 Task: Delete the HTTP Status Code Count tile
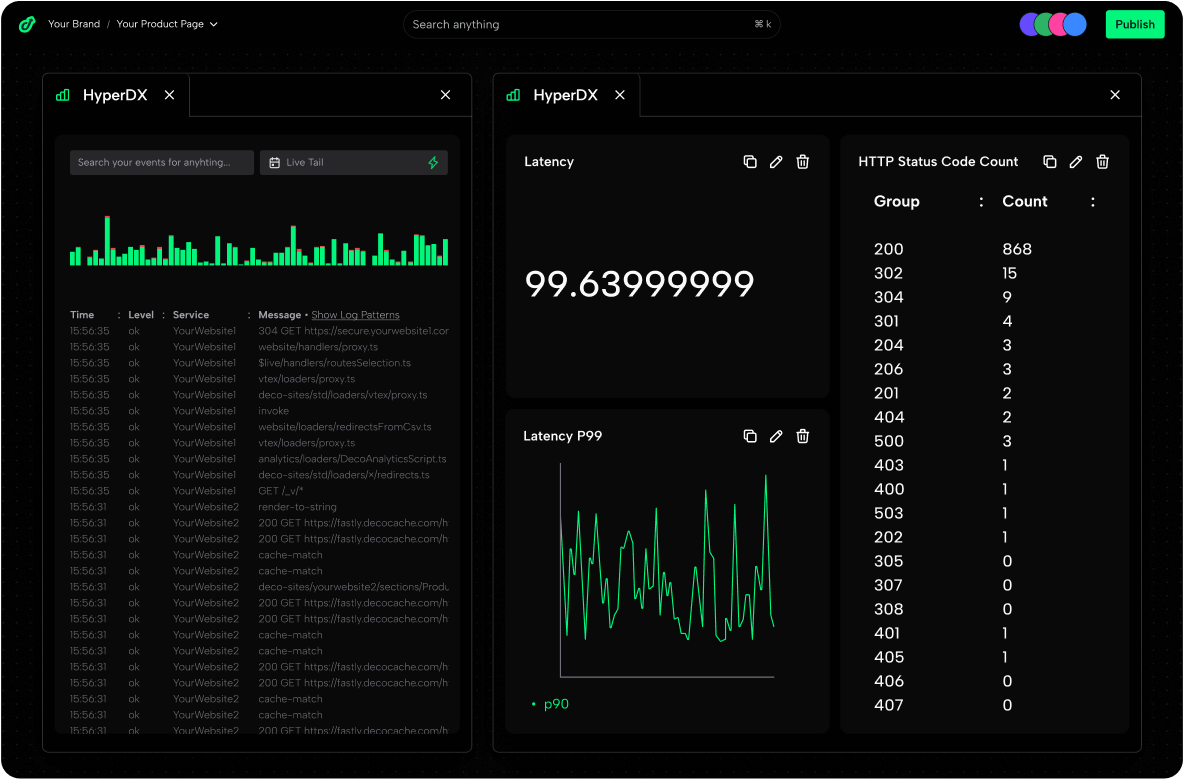1102,162
